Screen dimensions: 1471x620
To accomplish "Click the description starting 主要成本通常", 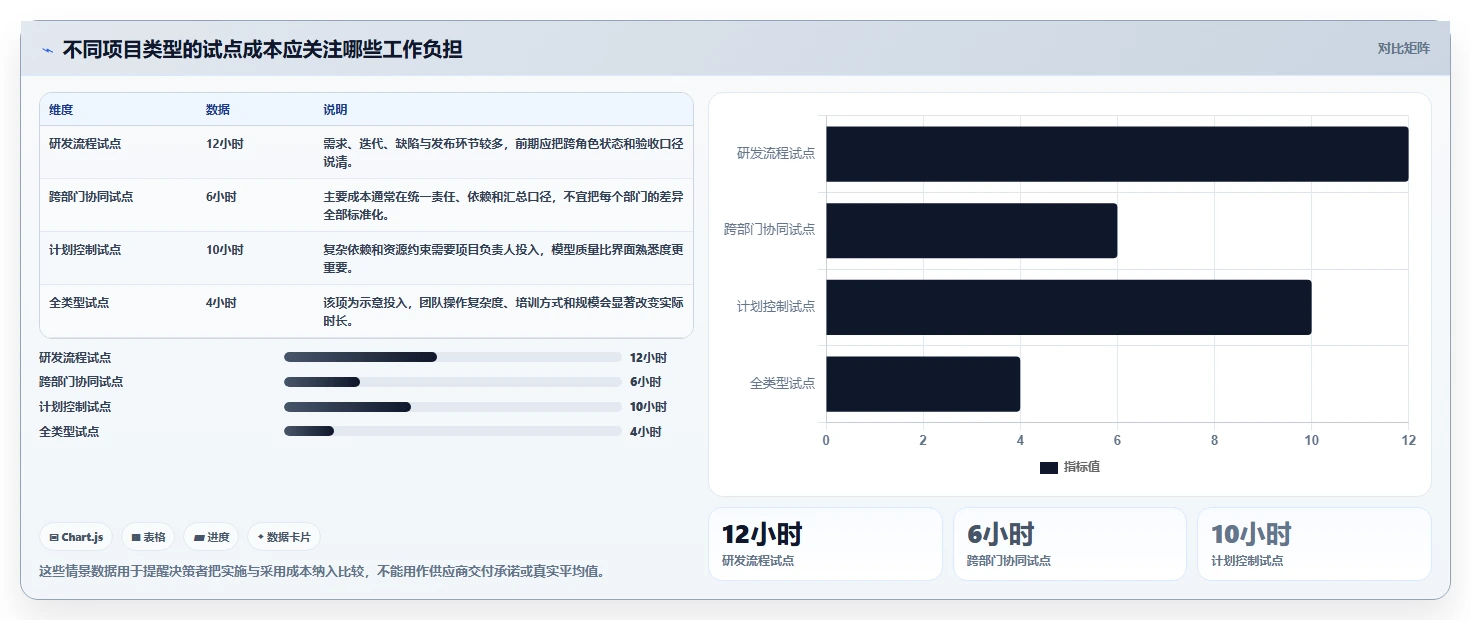I will point(503,206).
